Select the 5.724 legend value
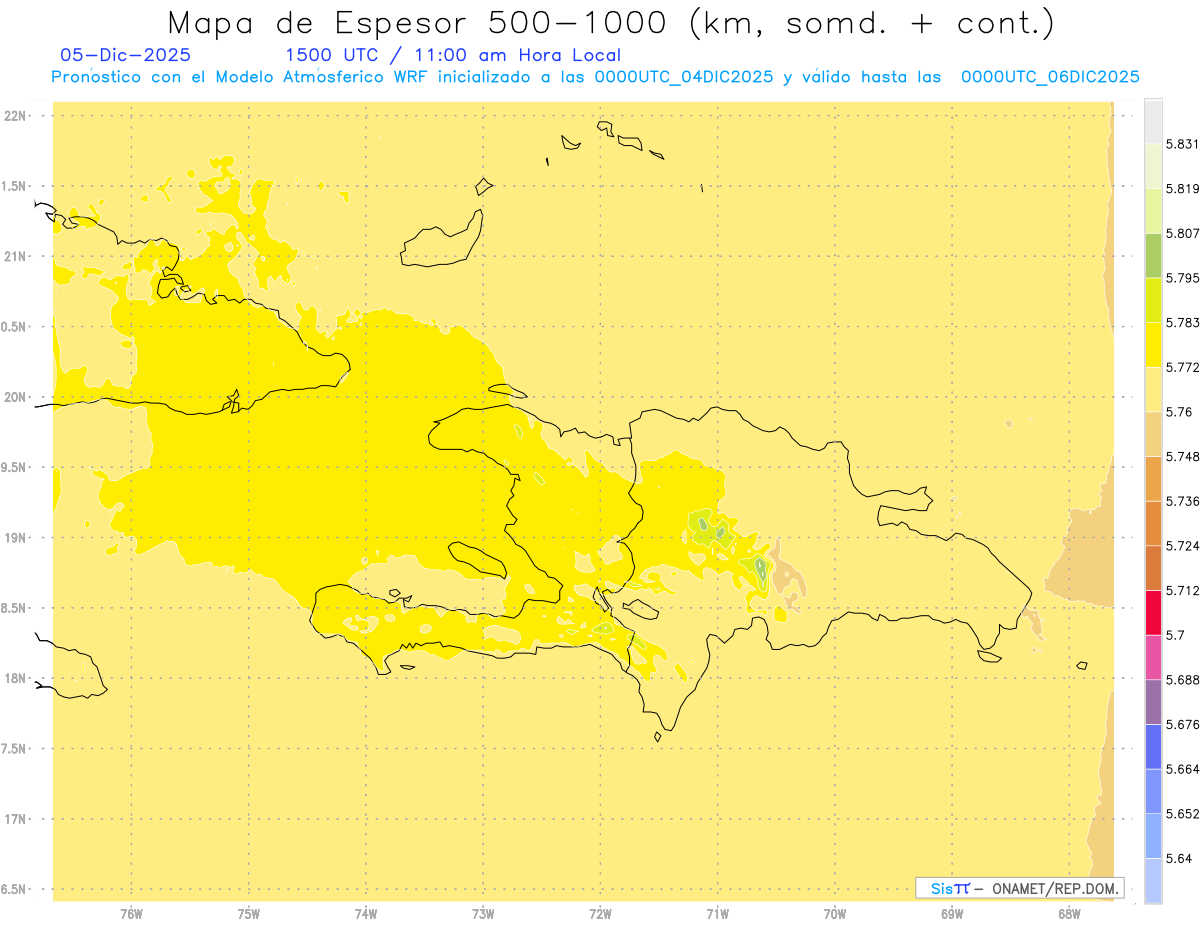 click(x=1182, y=546)
